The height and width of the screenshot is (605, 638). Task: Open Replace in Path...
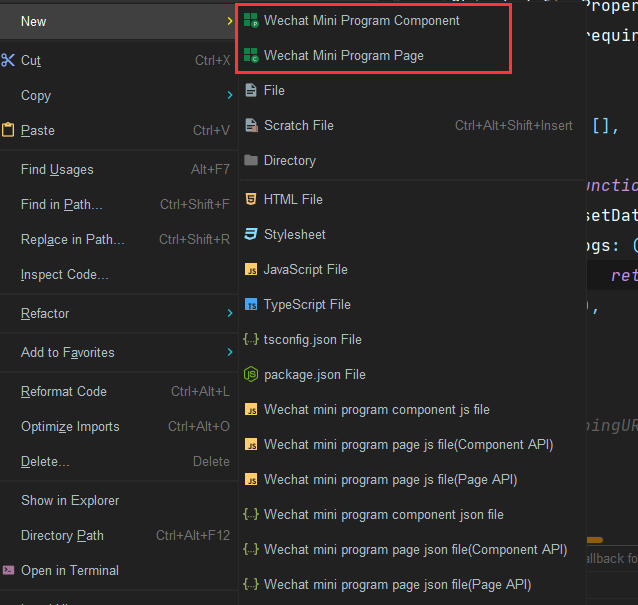(118, 239)
